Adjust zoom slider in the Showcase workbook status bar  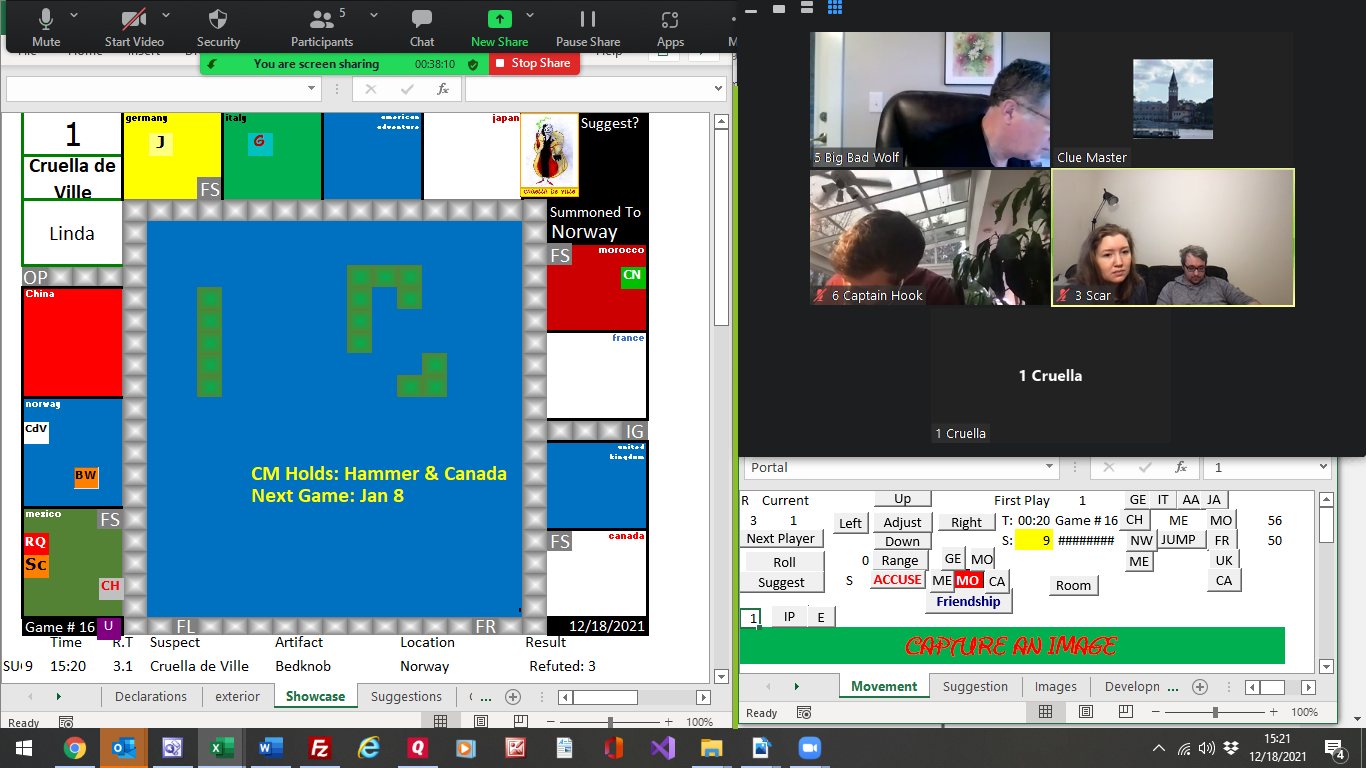(x=610, y=722)
